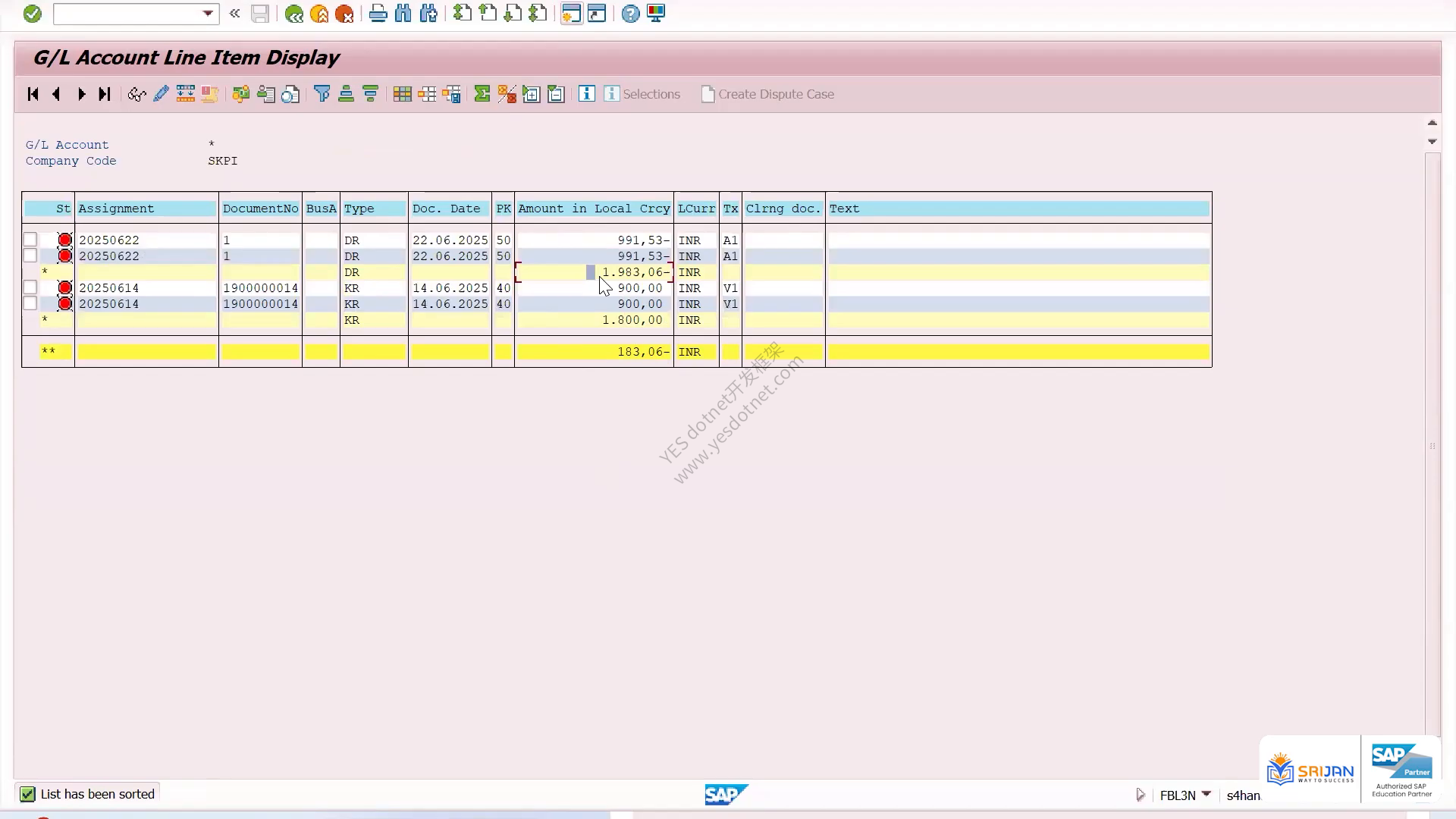Click the Customize Local Layout monitor icon
1456x819 pixels.
click(656, 14)
